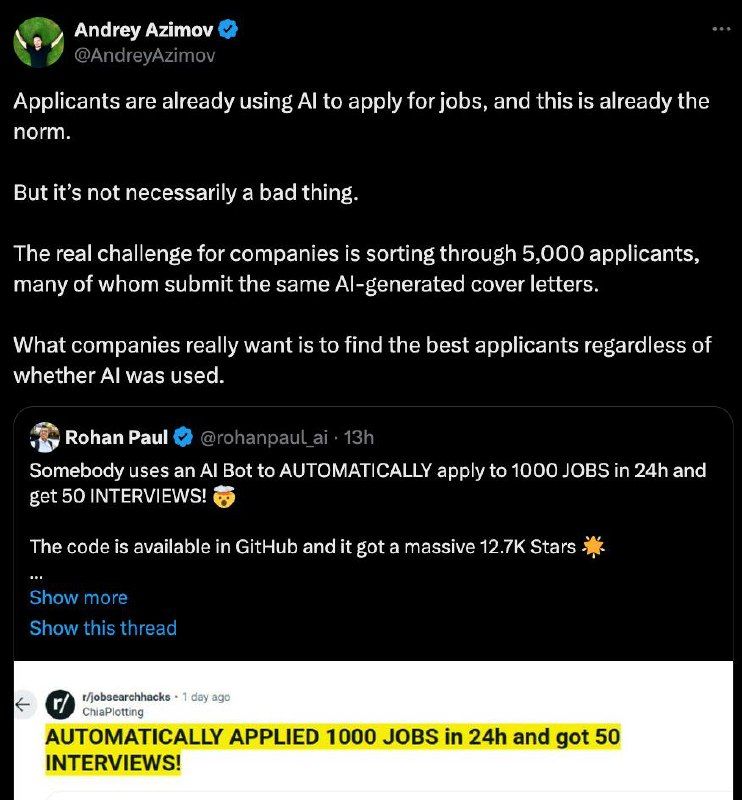Open the @rohanpaul_ai handle
This screenshot has height=800, width=742.
coord(264,438)
